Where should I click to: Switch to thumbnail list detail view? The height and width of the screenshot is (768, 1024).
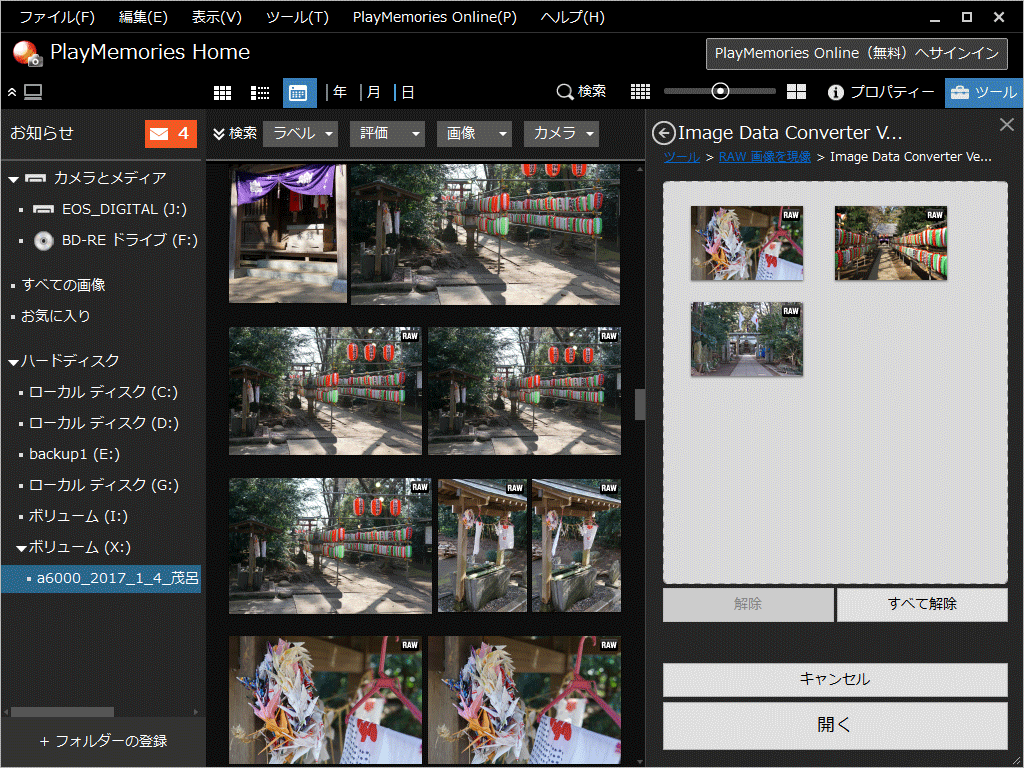(260, 93)
